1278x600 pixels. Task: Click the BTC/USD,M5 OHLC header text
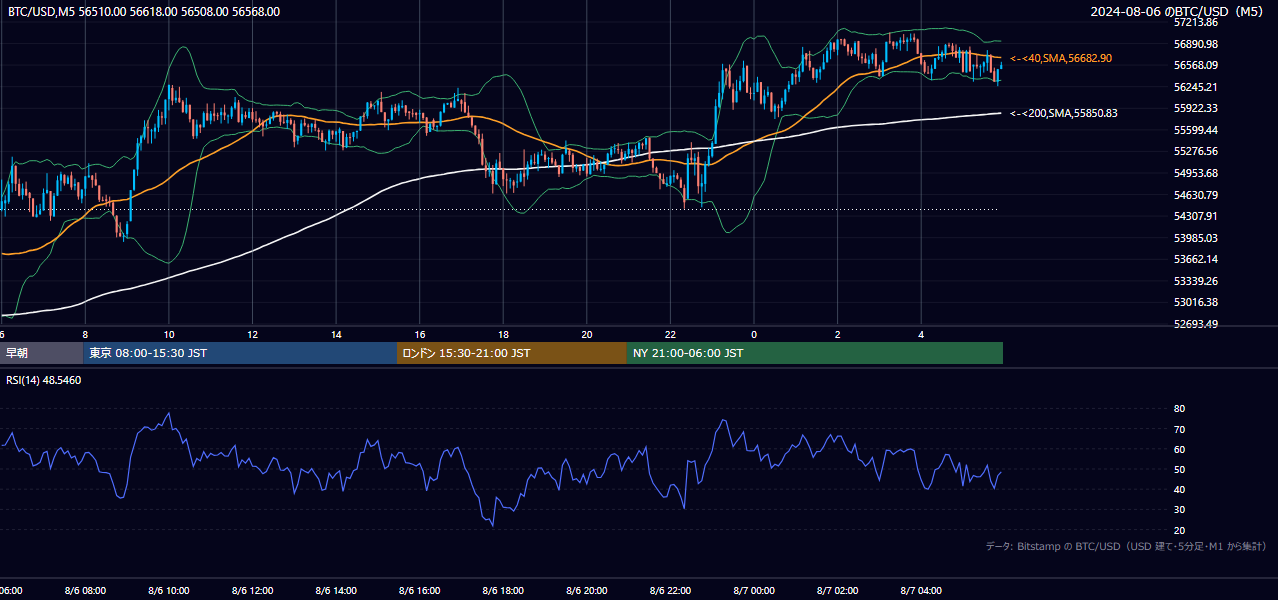coord(144,12)
